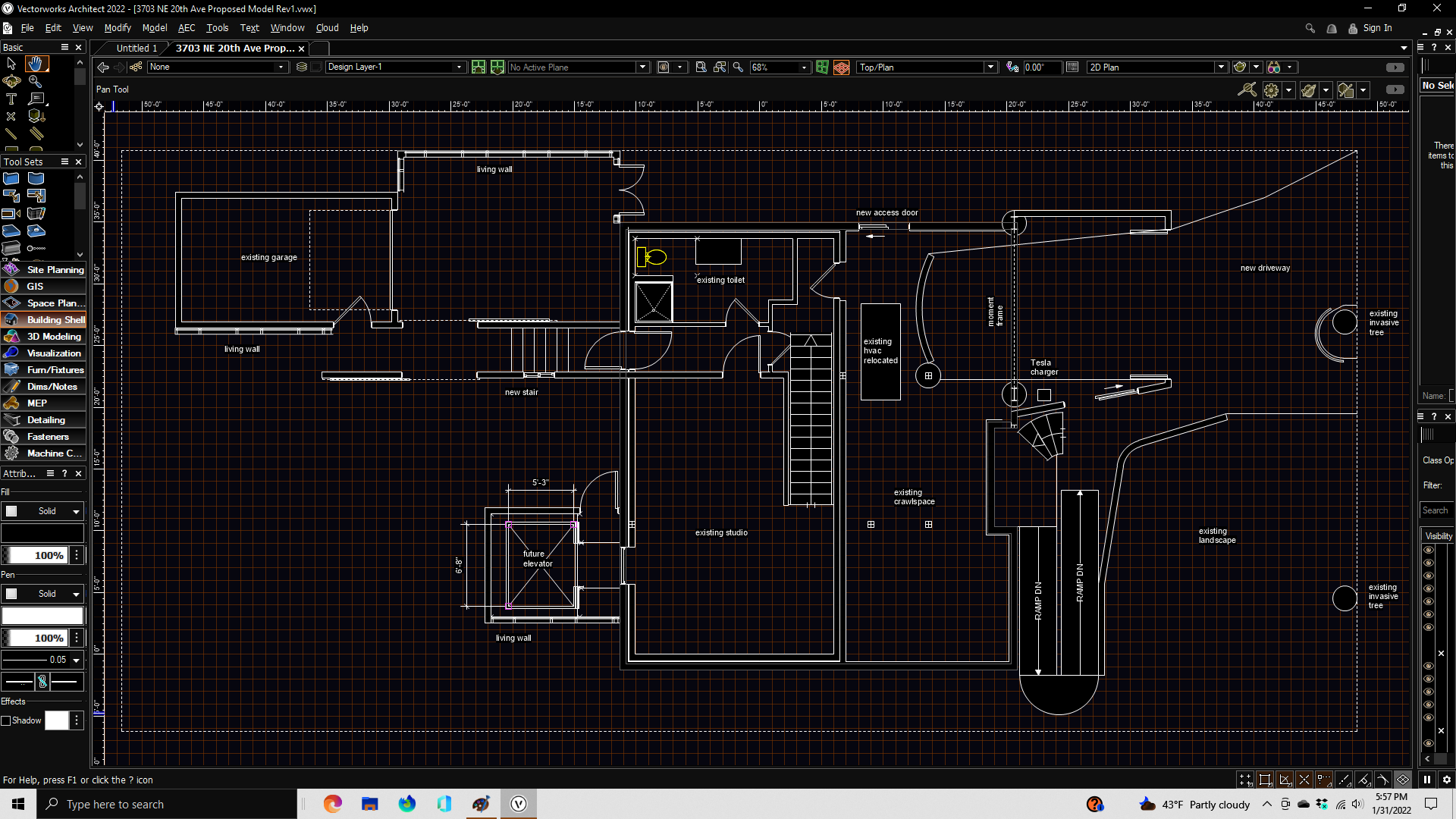This screenshot has height=819, width=1456.
Task: Select the Pan tool hand icon
Action: [36, 64]
